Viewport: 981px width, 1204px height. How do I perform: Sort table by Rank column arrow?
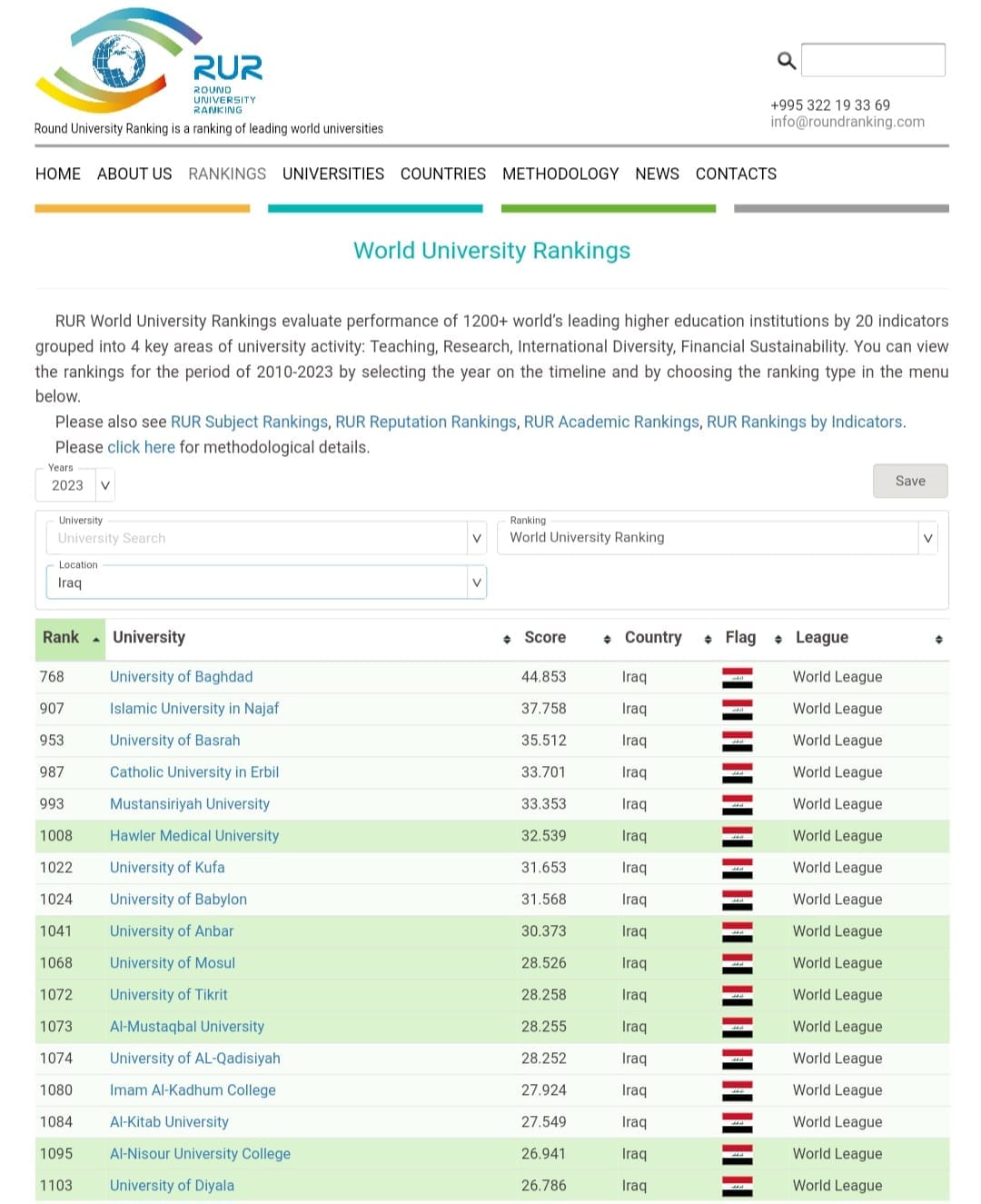(96, 640)
